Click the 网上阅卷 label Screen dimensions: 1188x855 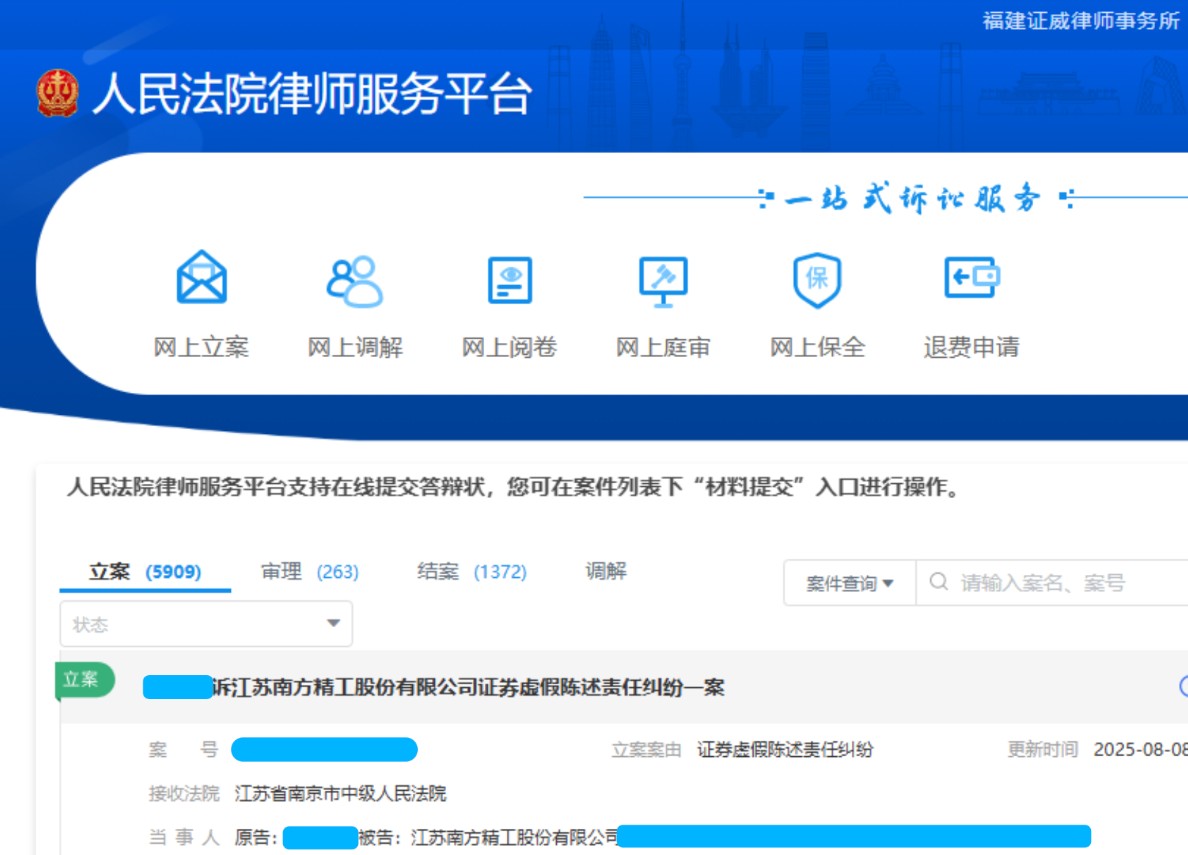tap(509, 347)
